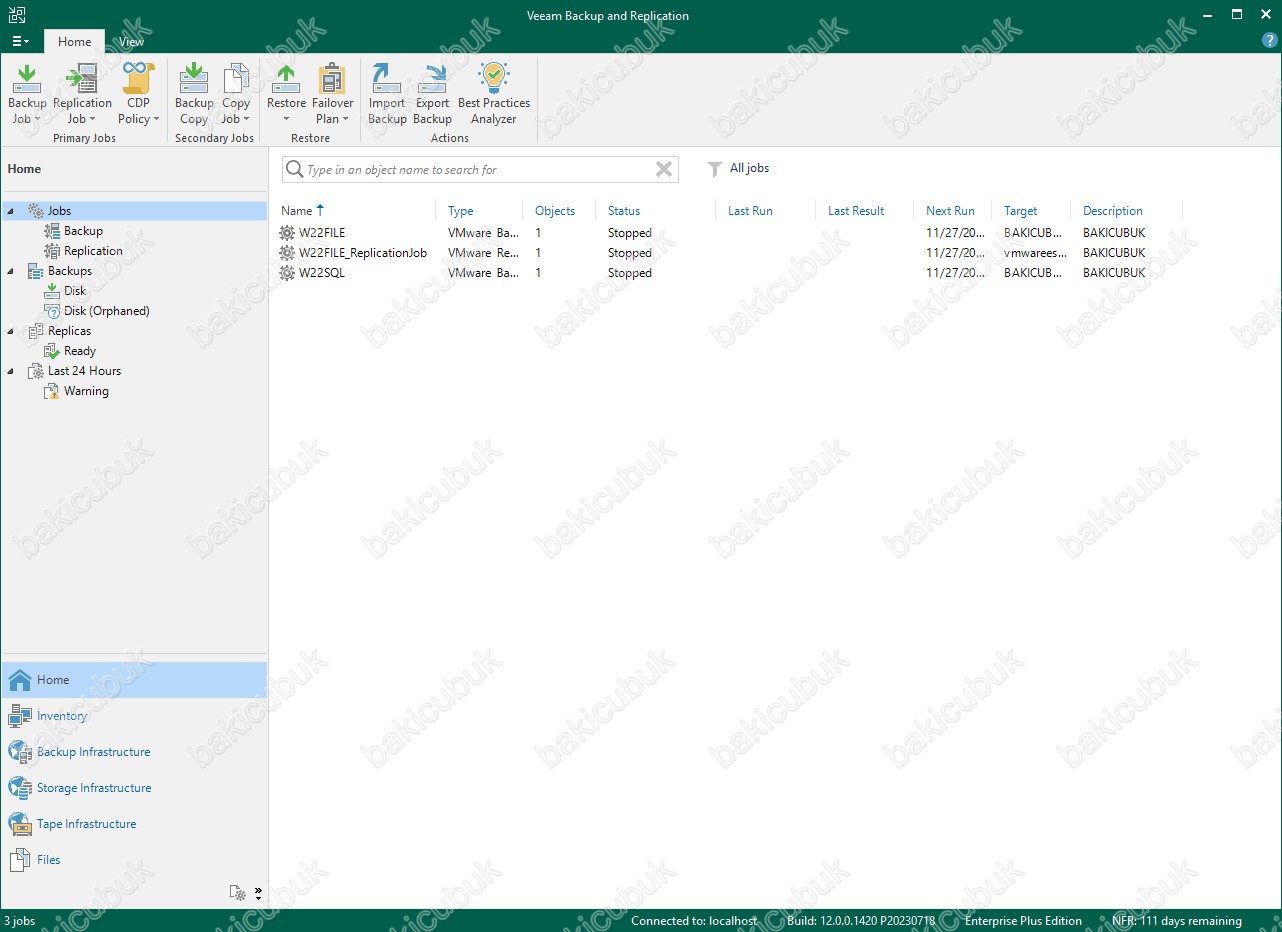Open the Failover Plan ribbon icon
This screenshot has width=1282, height=932.
pos(332,78)
